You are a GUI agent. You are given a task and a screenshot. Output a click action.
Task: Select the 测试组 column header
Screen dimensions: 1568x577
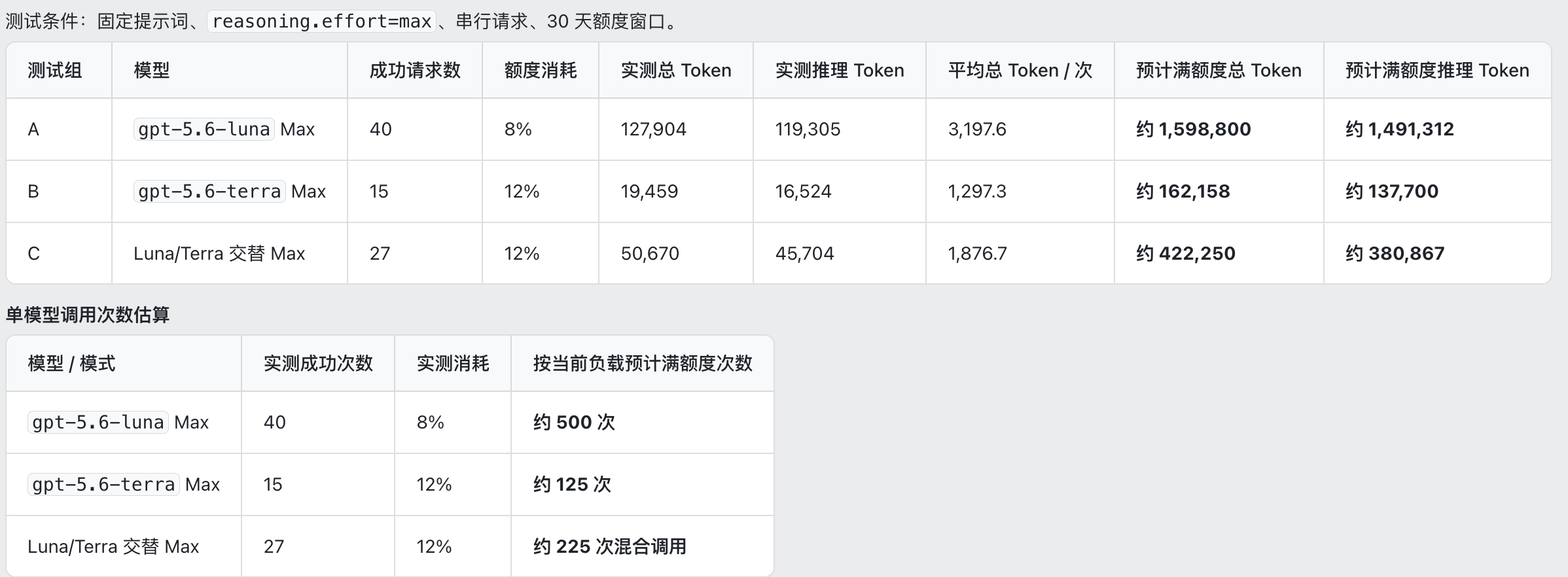click(55, 71)
